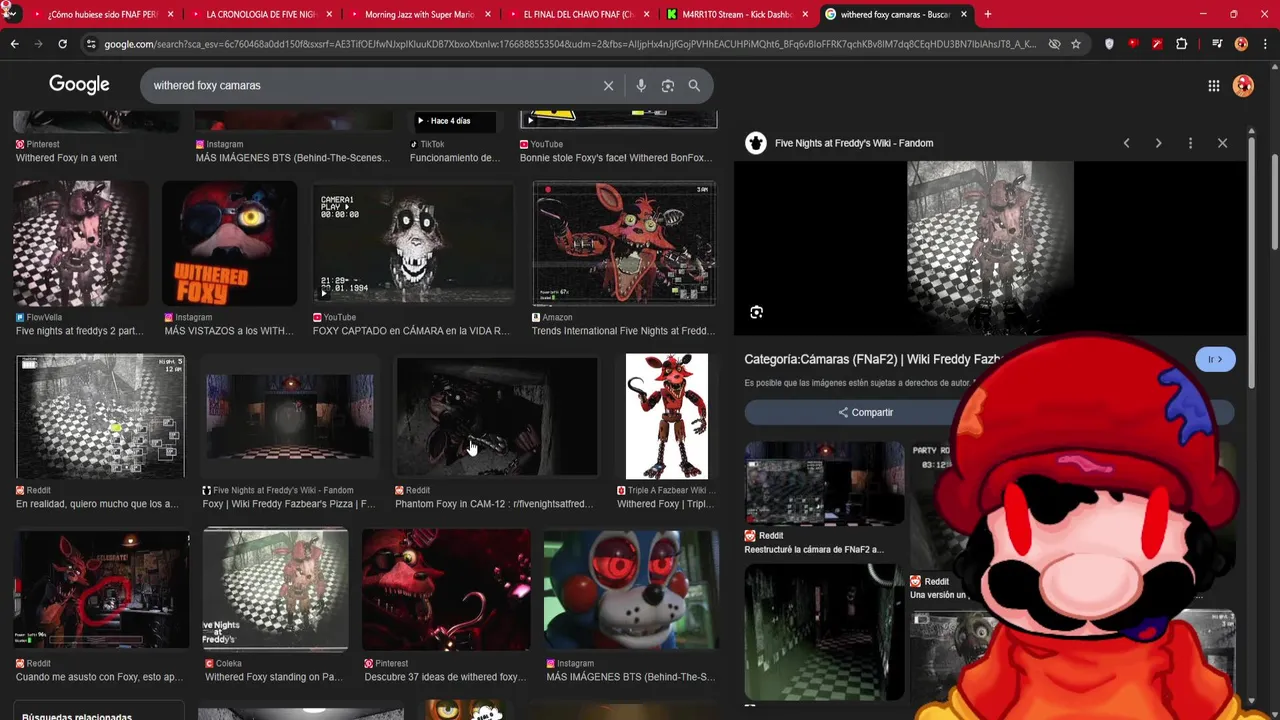Clear the Google search box with the X
The image size is (1280, 720).
click(x=608, y=86)
